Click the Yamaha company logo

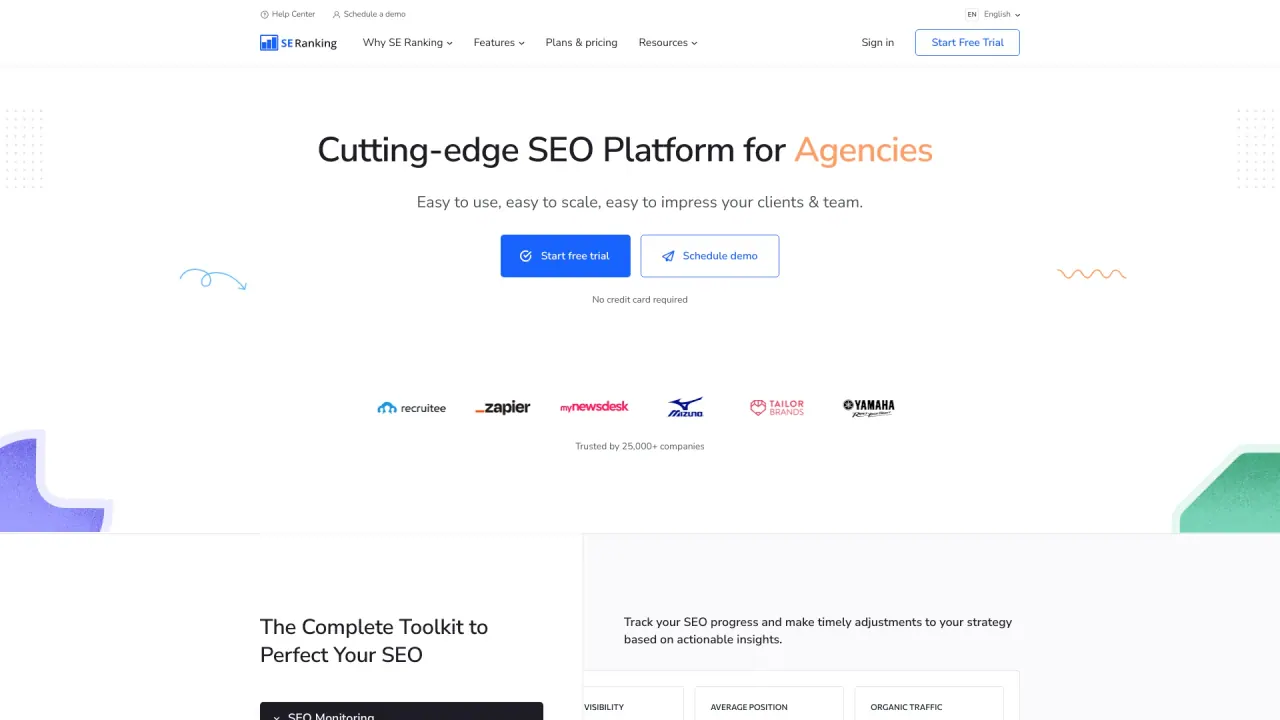coord(868,407)
